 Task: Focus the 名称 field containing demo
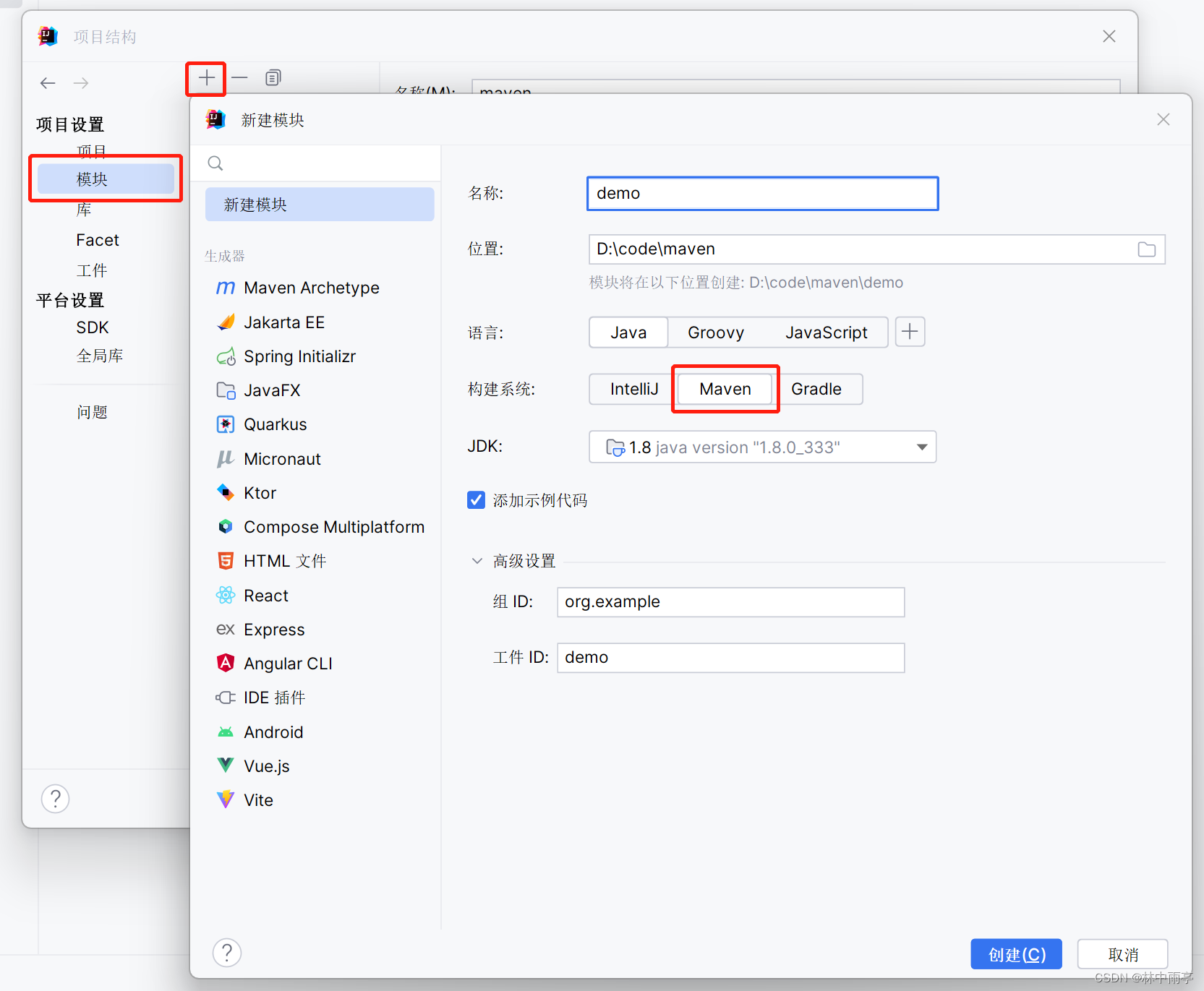point(763,194)
